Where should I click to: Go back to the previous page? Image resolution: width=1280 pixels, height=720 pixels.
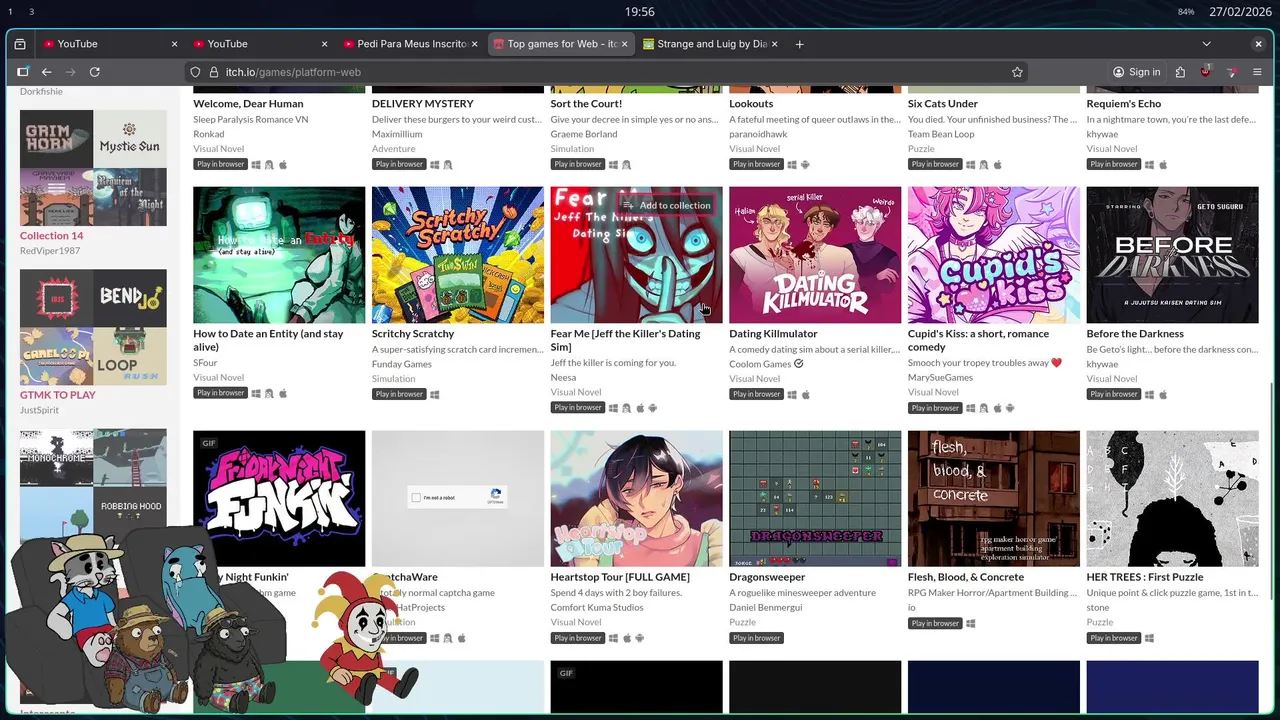(46, 72)
